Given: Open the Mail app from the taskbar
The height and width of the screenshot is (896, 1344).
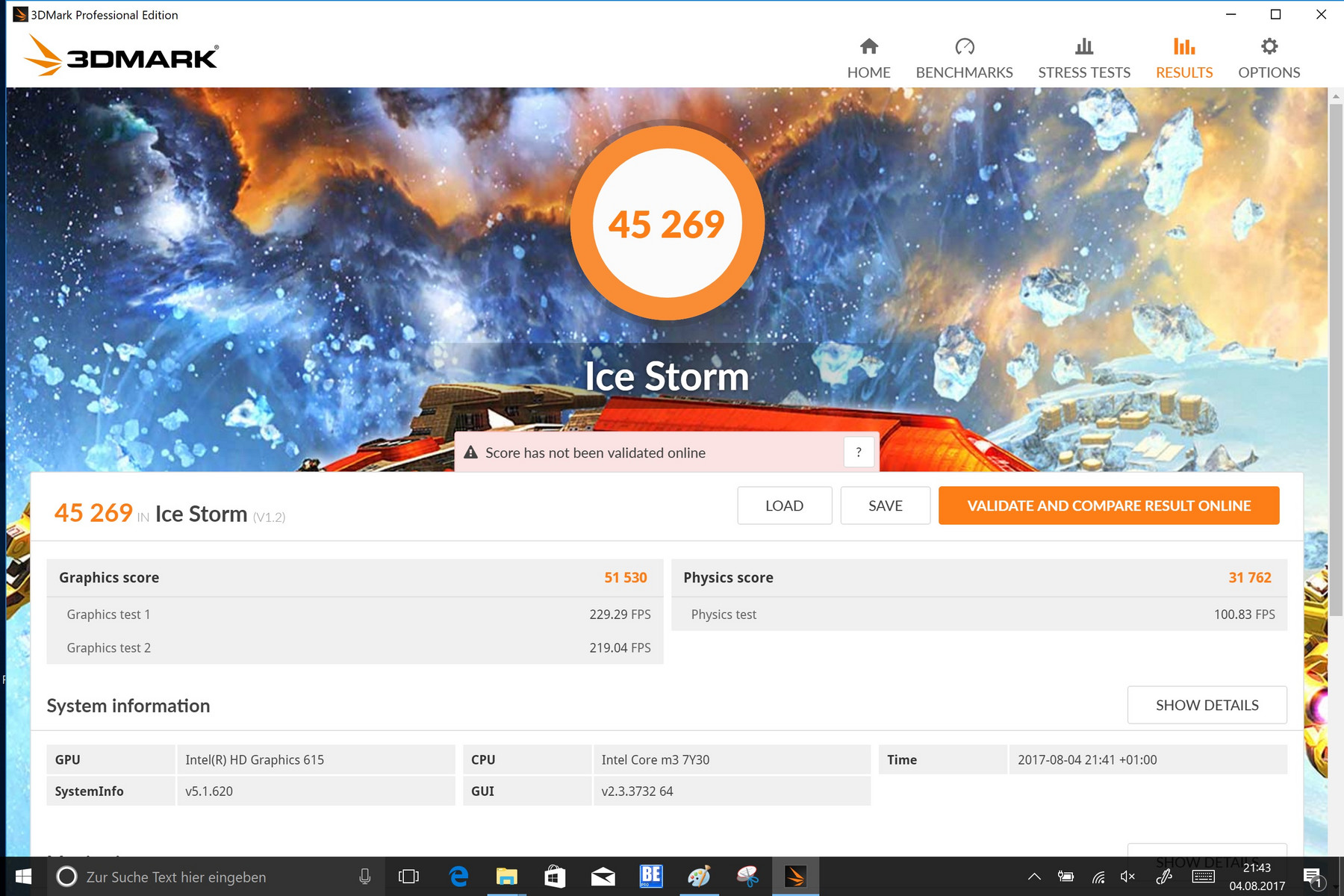Looking at the screenshot, I should (x=603, y=877).
